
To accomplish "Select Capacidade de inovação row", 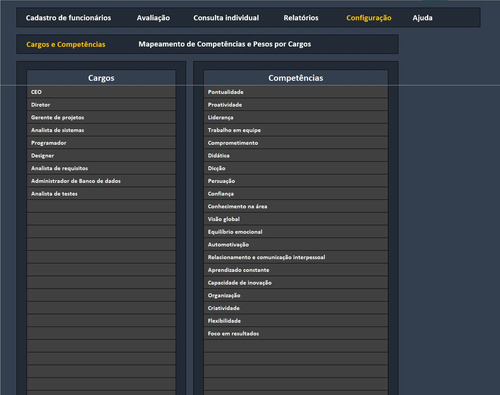I will pyautogui.click(x=296, y=282).
